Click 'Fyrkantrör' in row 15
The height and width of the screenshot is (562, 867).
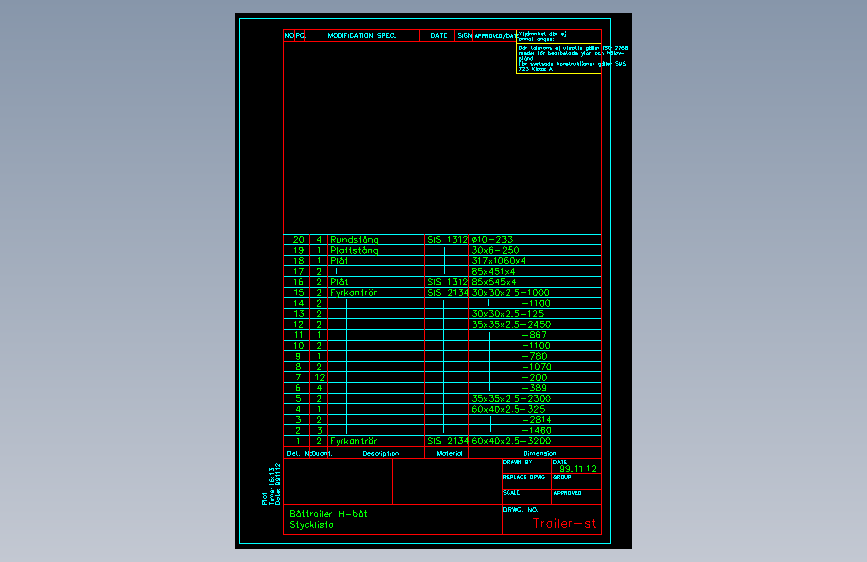tap(353, 293)
